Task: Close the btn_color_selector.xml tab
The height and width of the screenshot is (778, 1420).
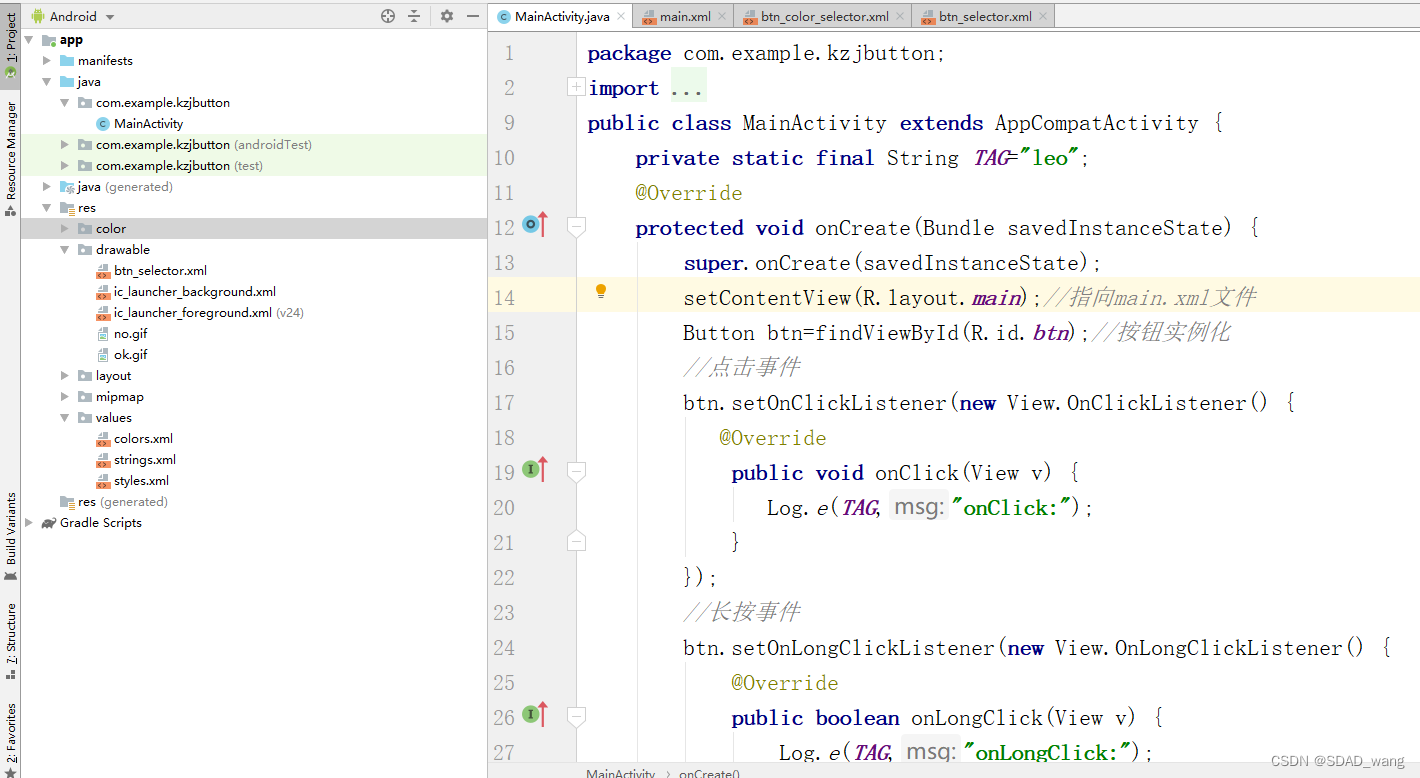Action: [x=900, y=16]
